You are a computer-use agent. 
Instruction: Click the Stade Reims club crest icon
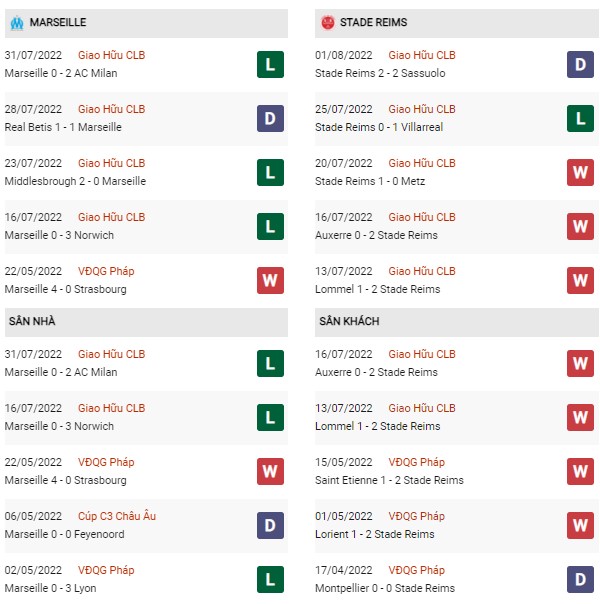point(328,22)
